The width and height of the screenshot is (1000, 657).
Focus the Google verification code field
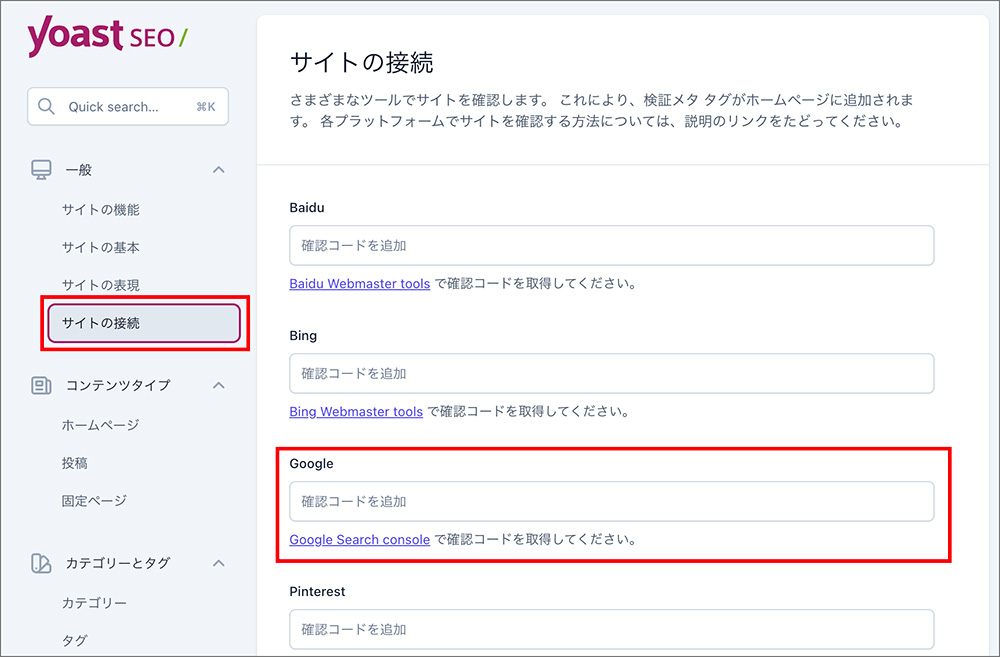pyautogui.click(x=612, y=501)
